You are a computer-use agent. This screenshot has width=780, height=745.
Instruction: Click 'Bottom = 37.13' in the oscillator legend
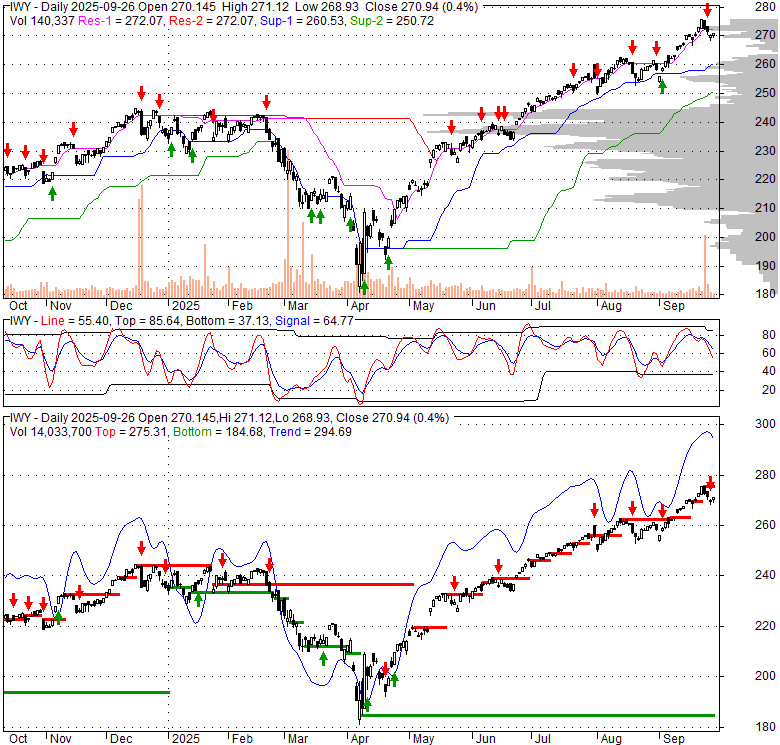(x=228, y=321)
